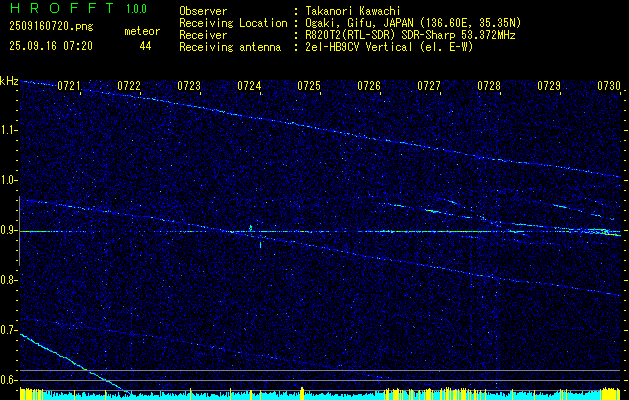
Task: Click the 0728 time marker
Action: (489, 87)
